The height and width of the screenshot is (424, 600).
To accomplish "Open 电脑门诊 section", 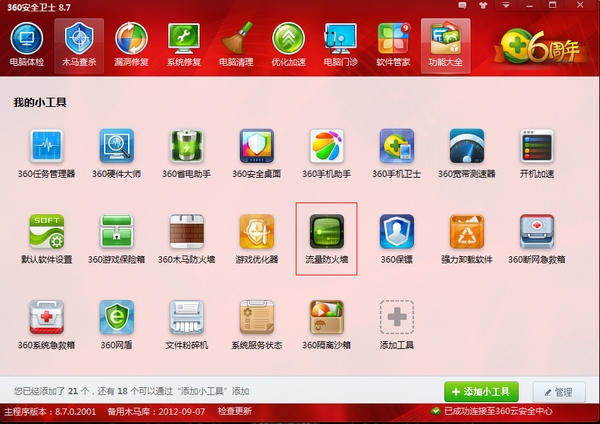I will pyautogui.click(x=341, y=44).
